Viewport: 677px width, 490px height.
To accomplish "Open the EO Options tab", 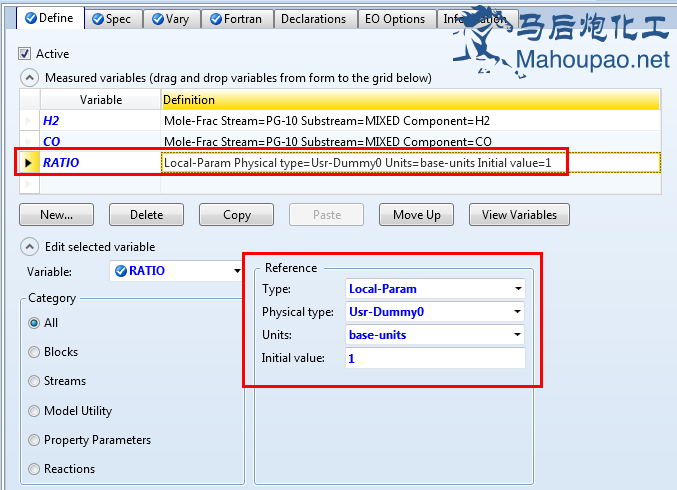I will click(x=394, y=19).
